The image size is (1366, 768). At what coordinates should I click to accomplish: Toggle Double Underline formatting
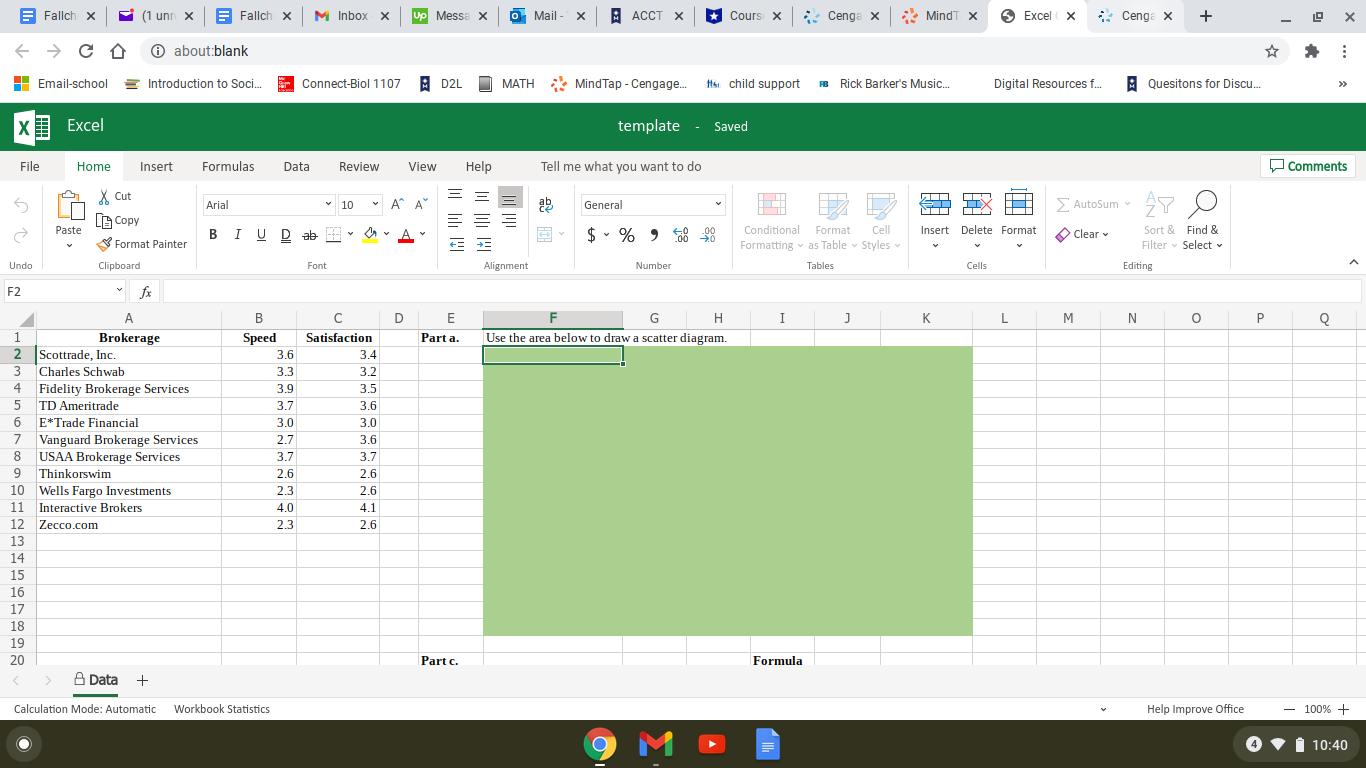pos(285,234)
